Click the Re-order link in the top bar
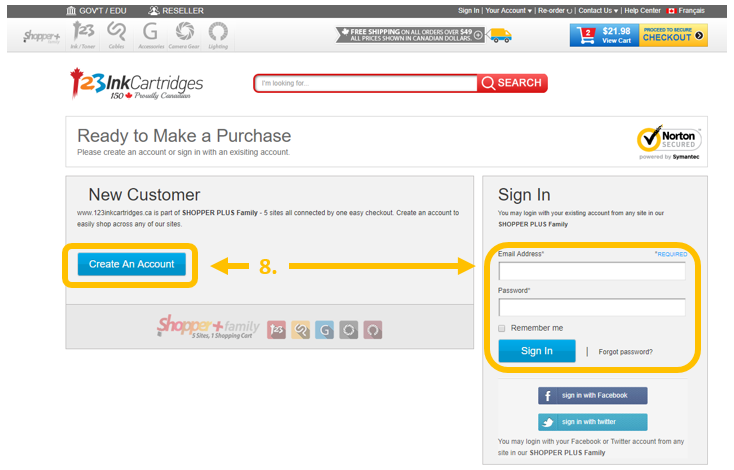This screenshot has height=470, width=734. tap(555, 11)
